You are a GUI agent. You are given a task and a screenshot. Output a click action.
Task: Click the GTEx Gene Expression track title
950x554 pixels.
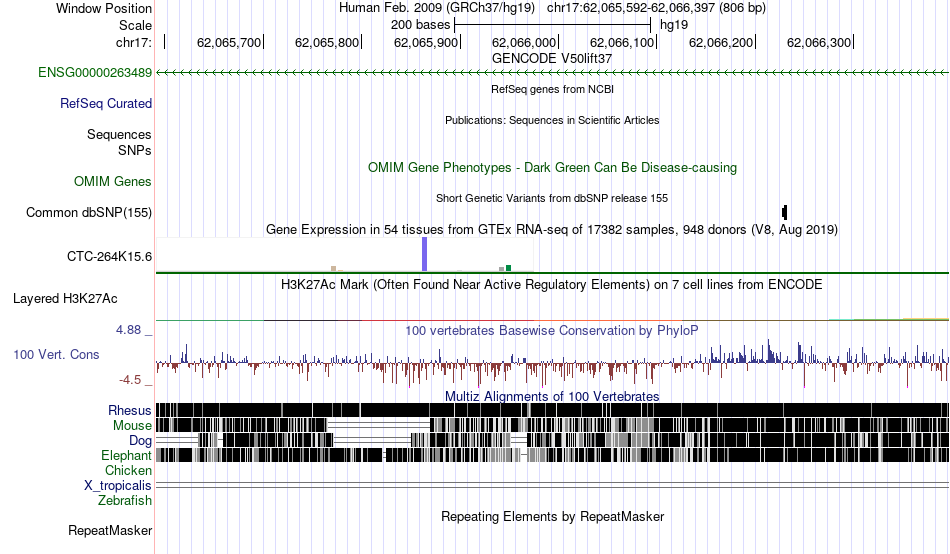[552, 230]
